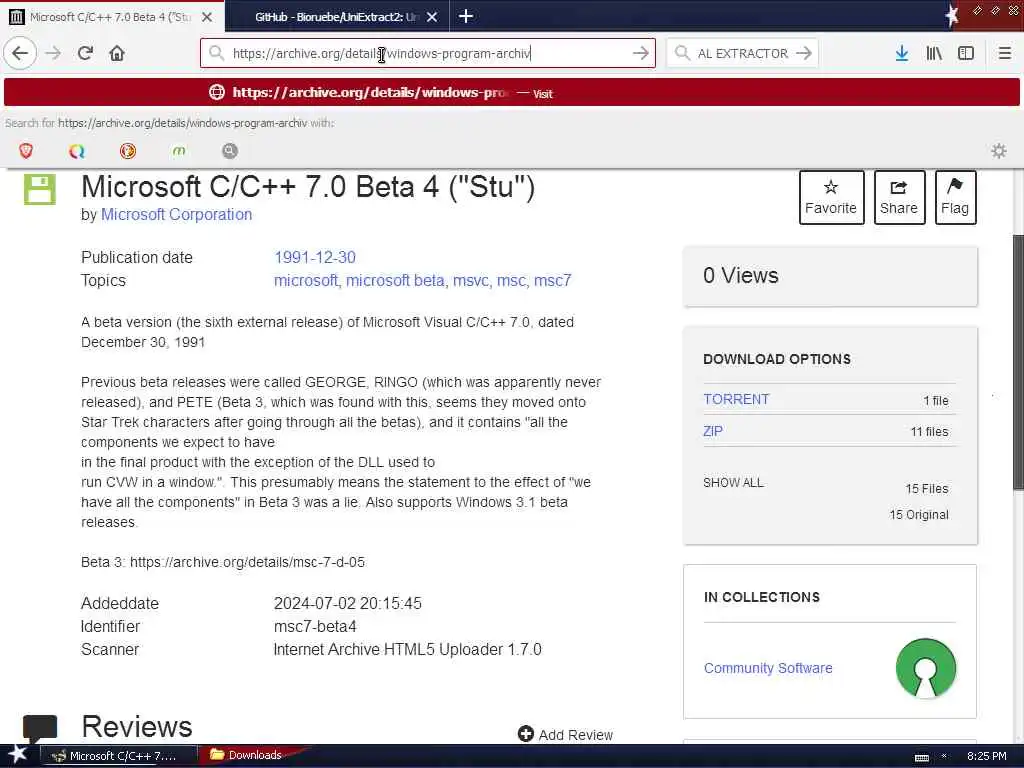Click the Addeddate value 2024-07-02 20:15:45

click(x=347, y=603)
